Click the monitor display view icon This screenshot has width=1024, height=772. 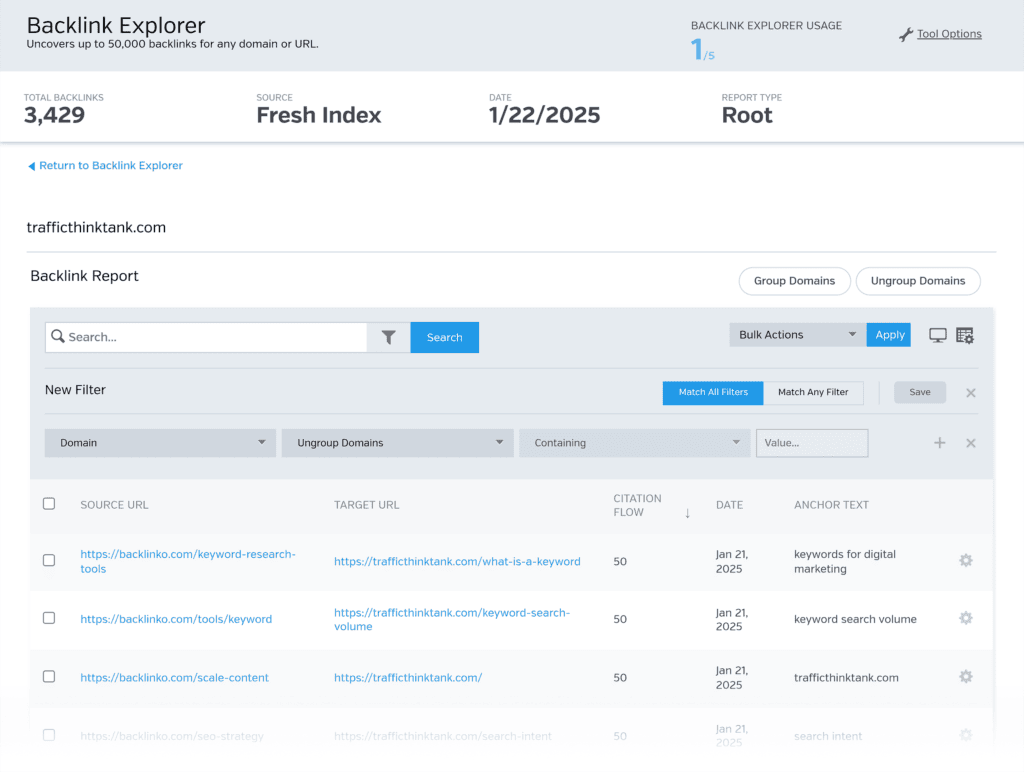(938, 336)
